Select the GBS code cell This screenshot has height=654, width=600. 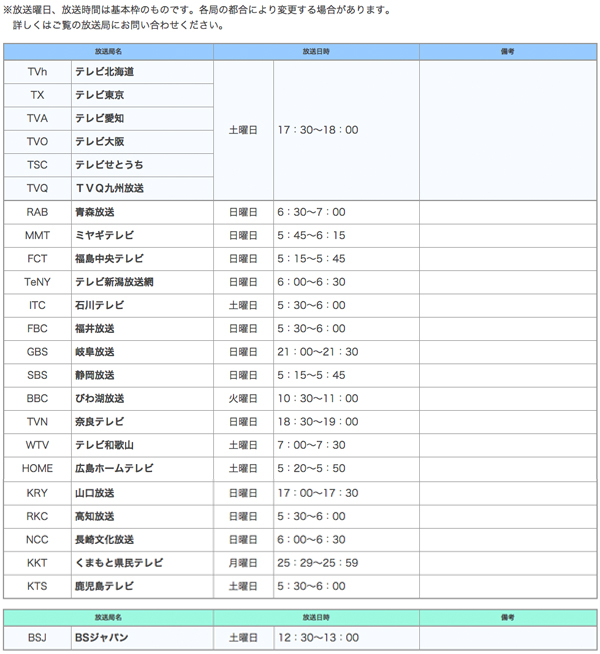(38, 352)
